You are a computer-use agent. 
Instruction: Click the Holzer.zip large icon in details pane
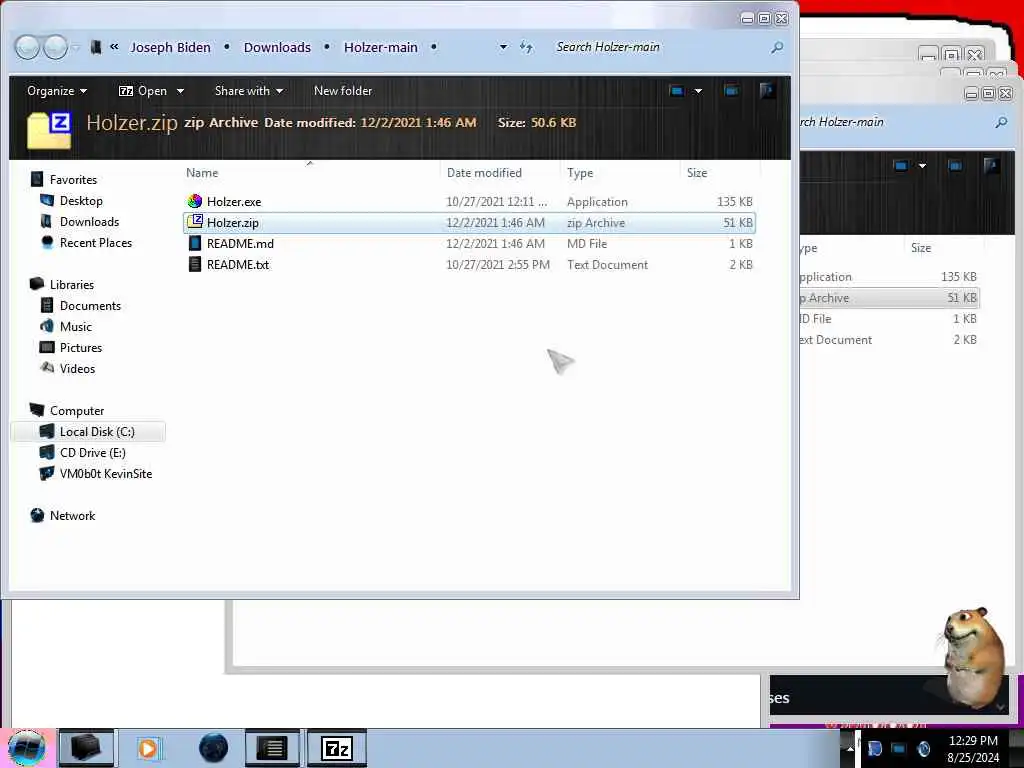click(x=50, y=129)
